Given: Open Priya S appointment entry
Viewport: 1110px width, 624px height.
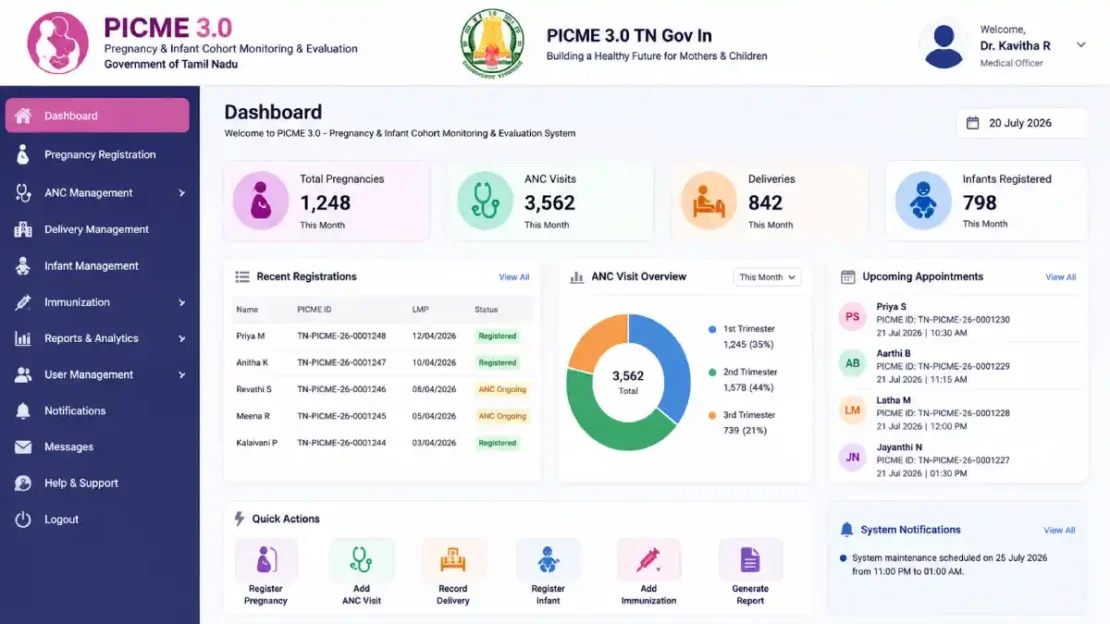Looking at the screenshot, I should click(957, 319).
